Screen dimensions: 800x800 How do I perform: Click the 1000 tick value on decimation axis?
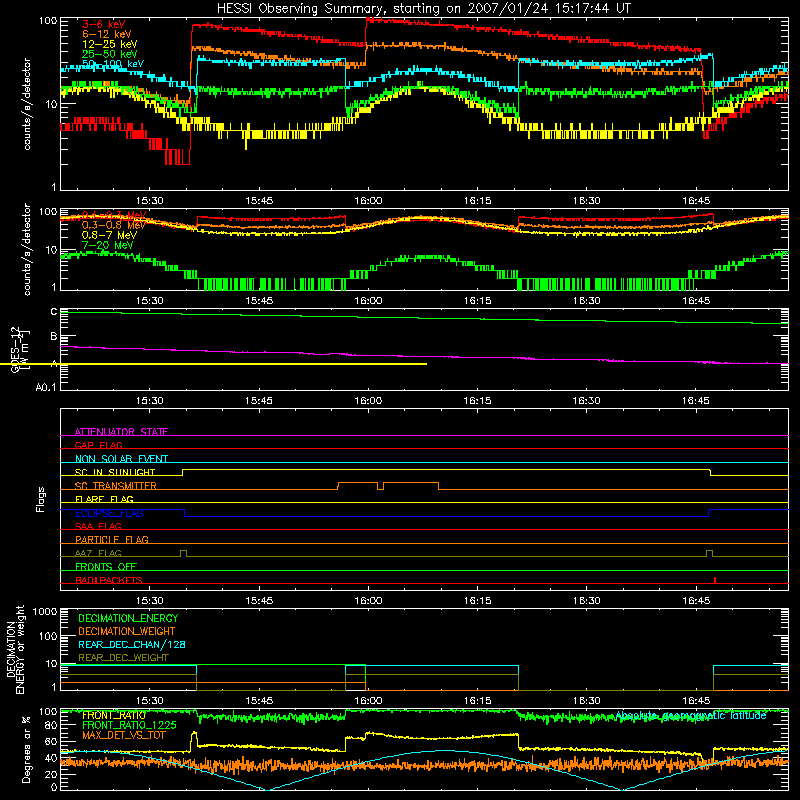(x=44, y=611)
